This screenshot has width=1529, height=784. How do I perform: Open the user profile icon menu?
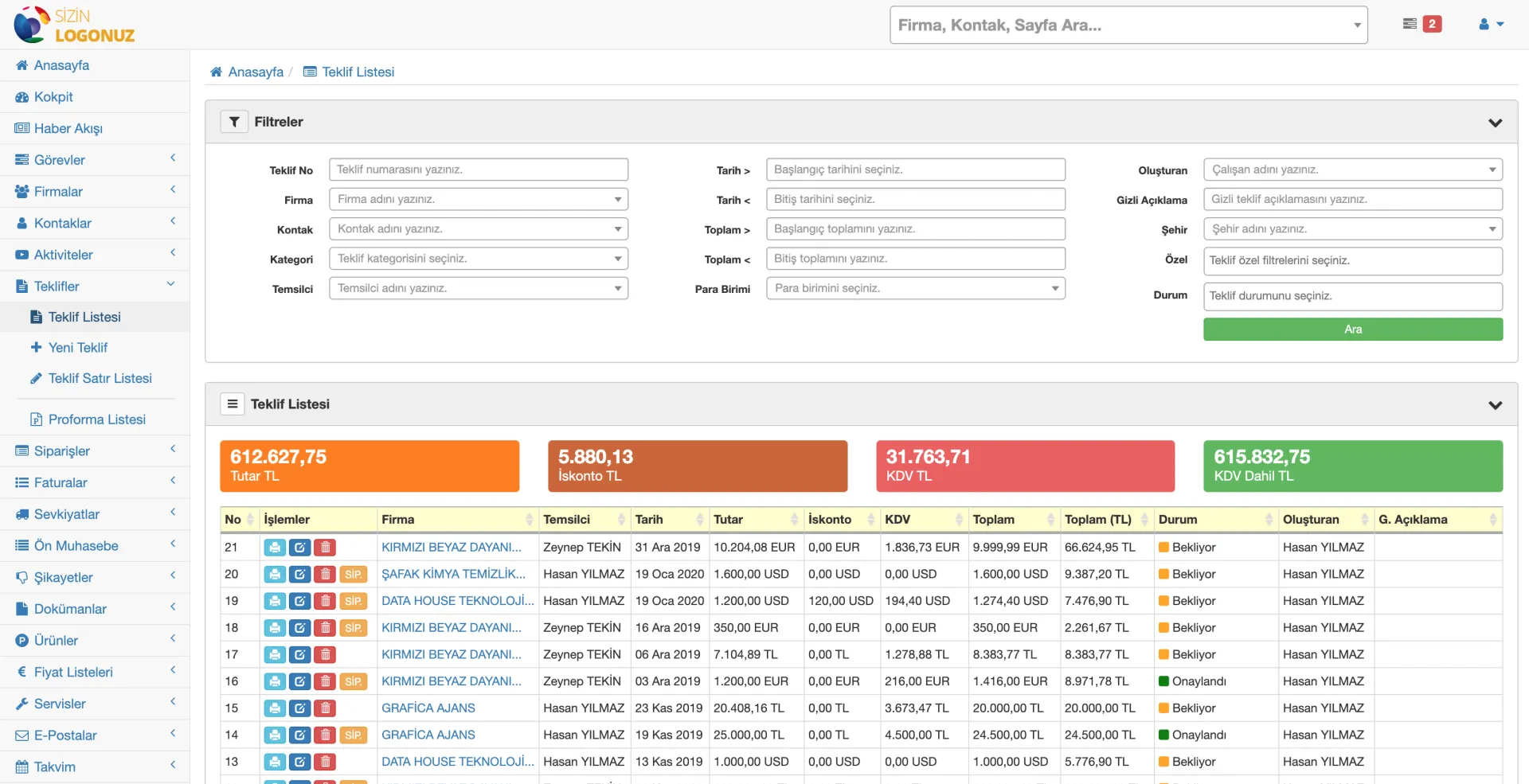1491,24
